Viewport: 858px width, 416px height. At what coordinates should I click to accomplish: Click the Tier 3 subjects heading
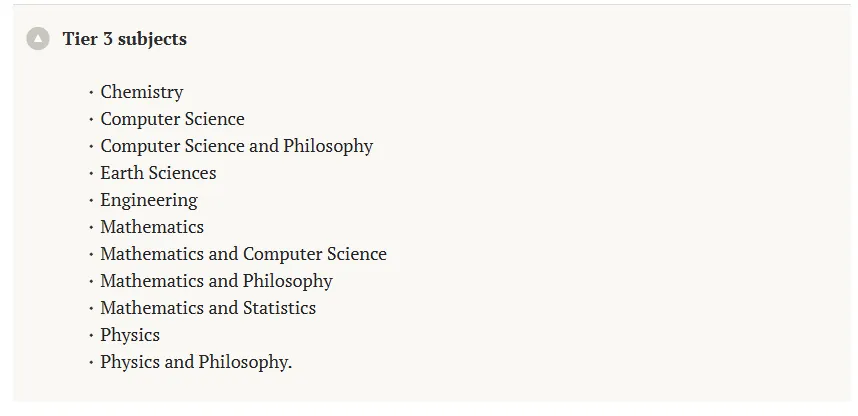pos(124,39)
